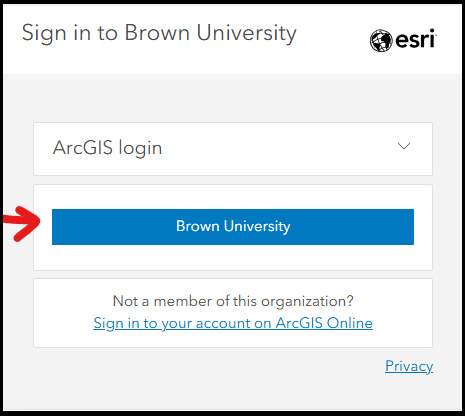The image size is (465, 417).
Task: Sign in with the Brown University button
Action: [x=233, y=227]
